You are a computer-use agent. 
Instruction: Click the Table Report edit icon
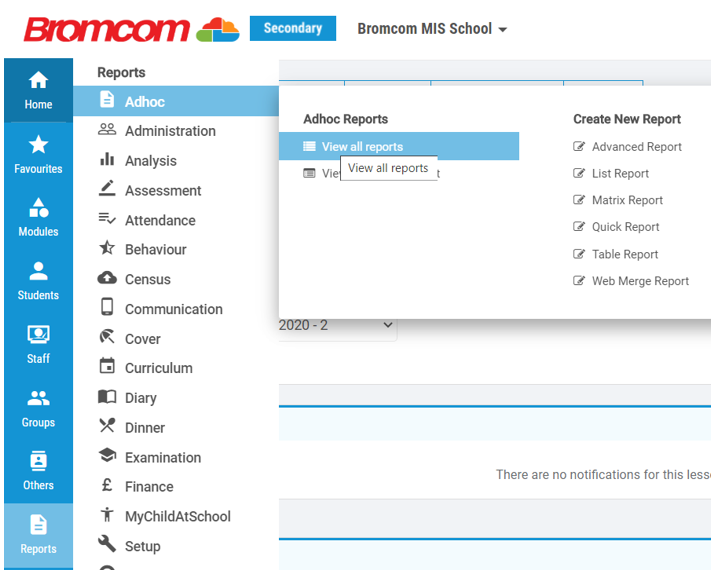click(x=579, y=254)
